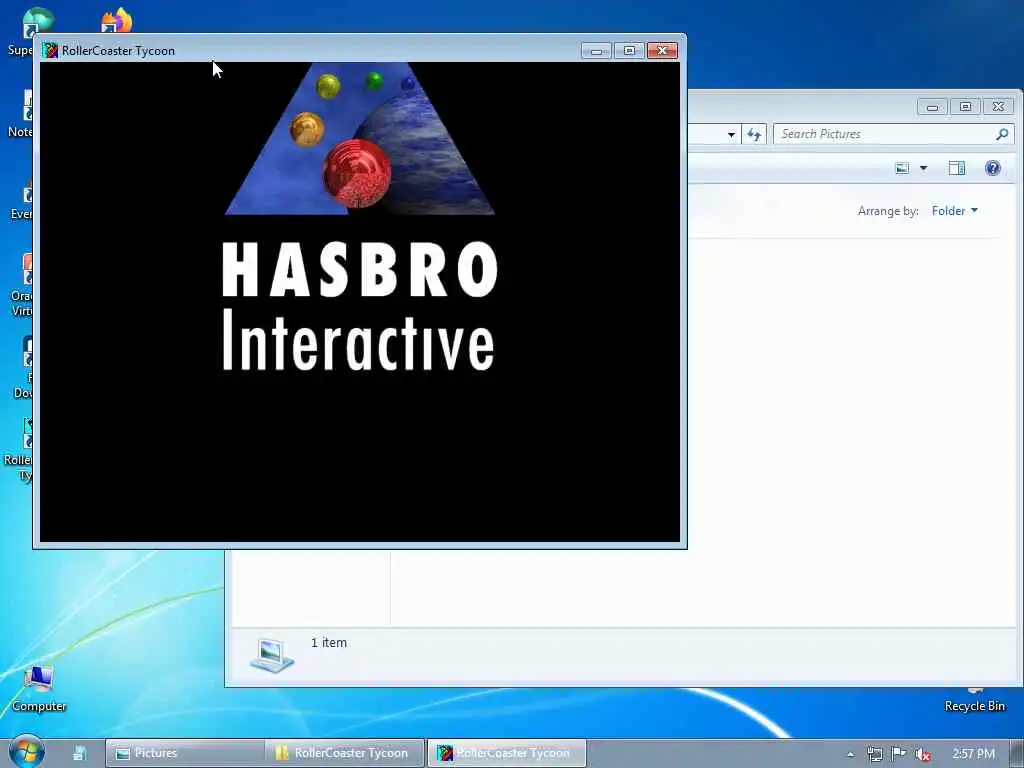The width and height of the screenshot is (1024, 768).
Task: Click the magnifier icon in Search Pictures
Action: (x=1002, y=134)
